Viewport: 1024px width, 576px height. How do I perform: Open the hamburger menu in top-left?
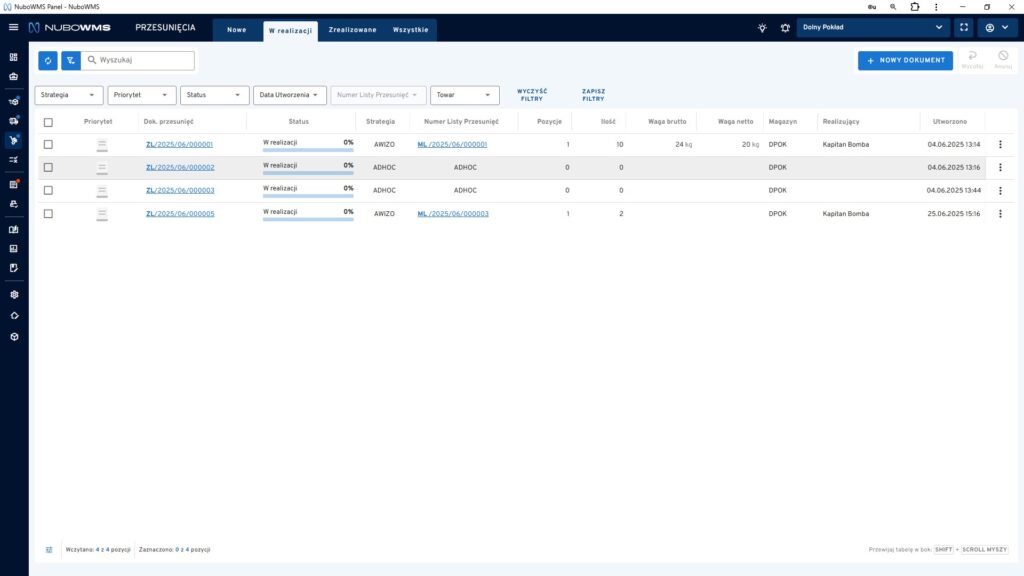click(13, 27)
